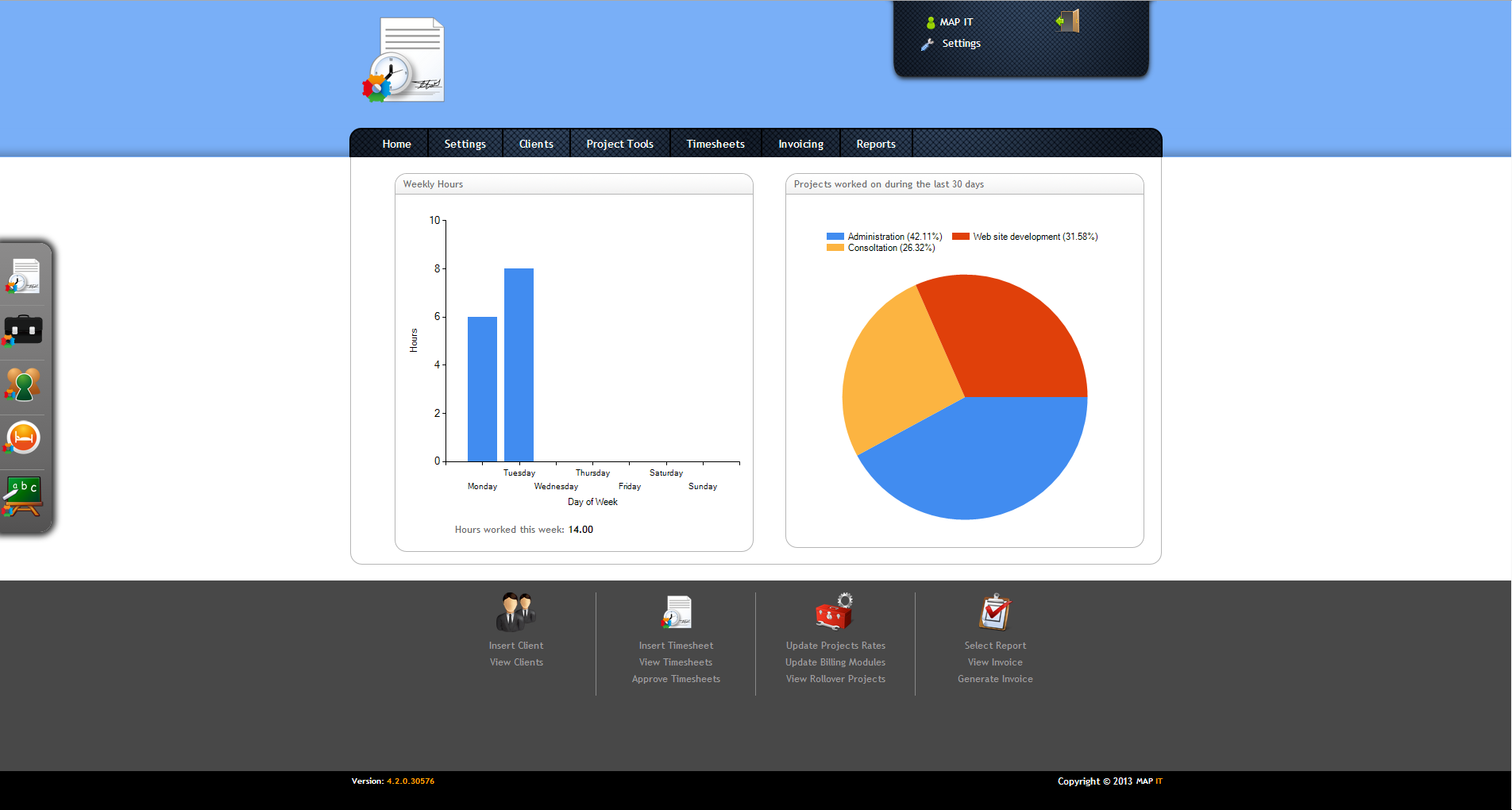This screenshot has width=1512, height=810.
Task: Click the red toolbox icon in footer
Action: [x=835, y=611]
